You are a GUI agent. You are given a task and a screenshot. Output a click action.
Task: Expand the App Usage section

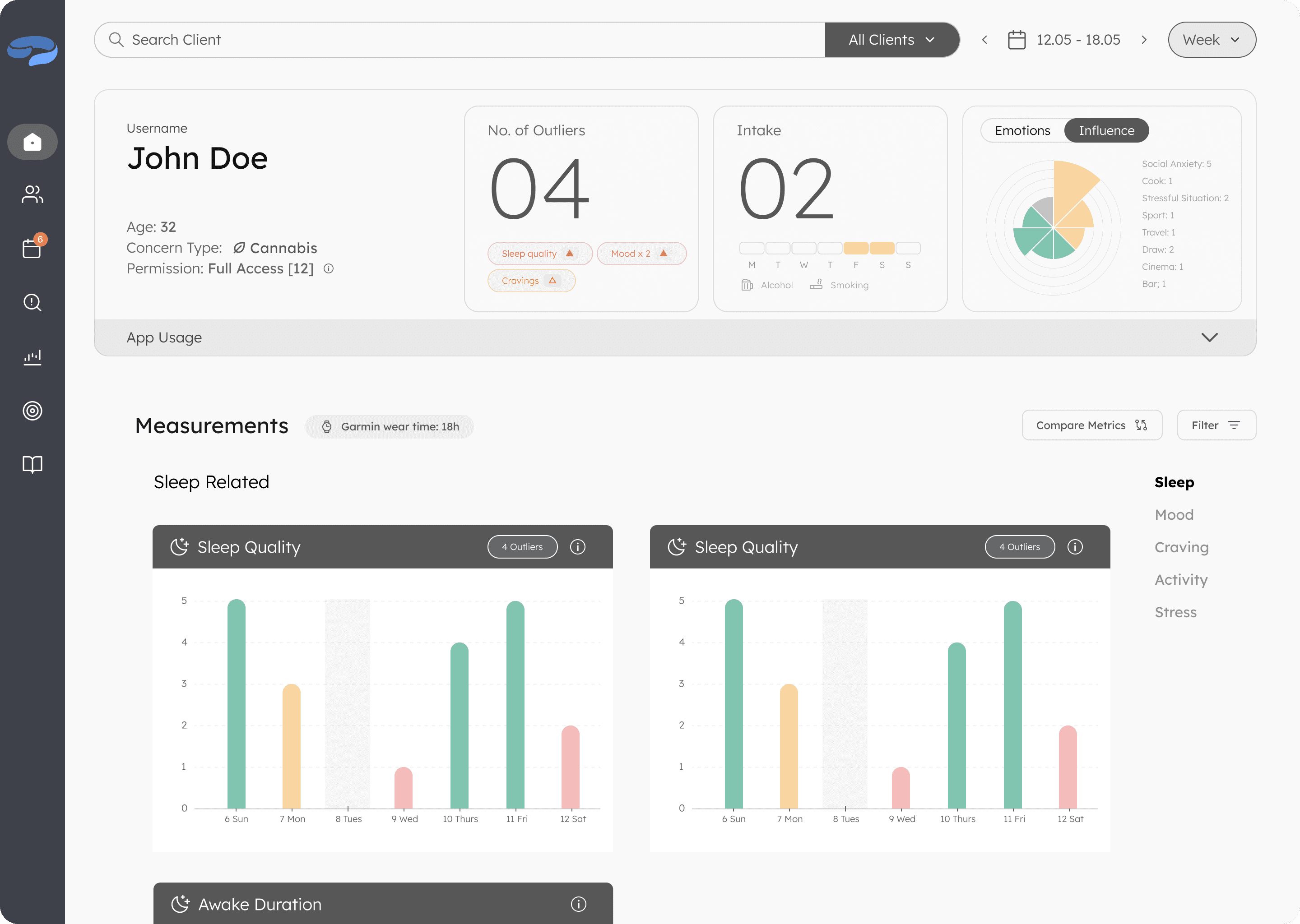[1209, 337]
